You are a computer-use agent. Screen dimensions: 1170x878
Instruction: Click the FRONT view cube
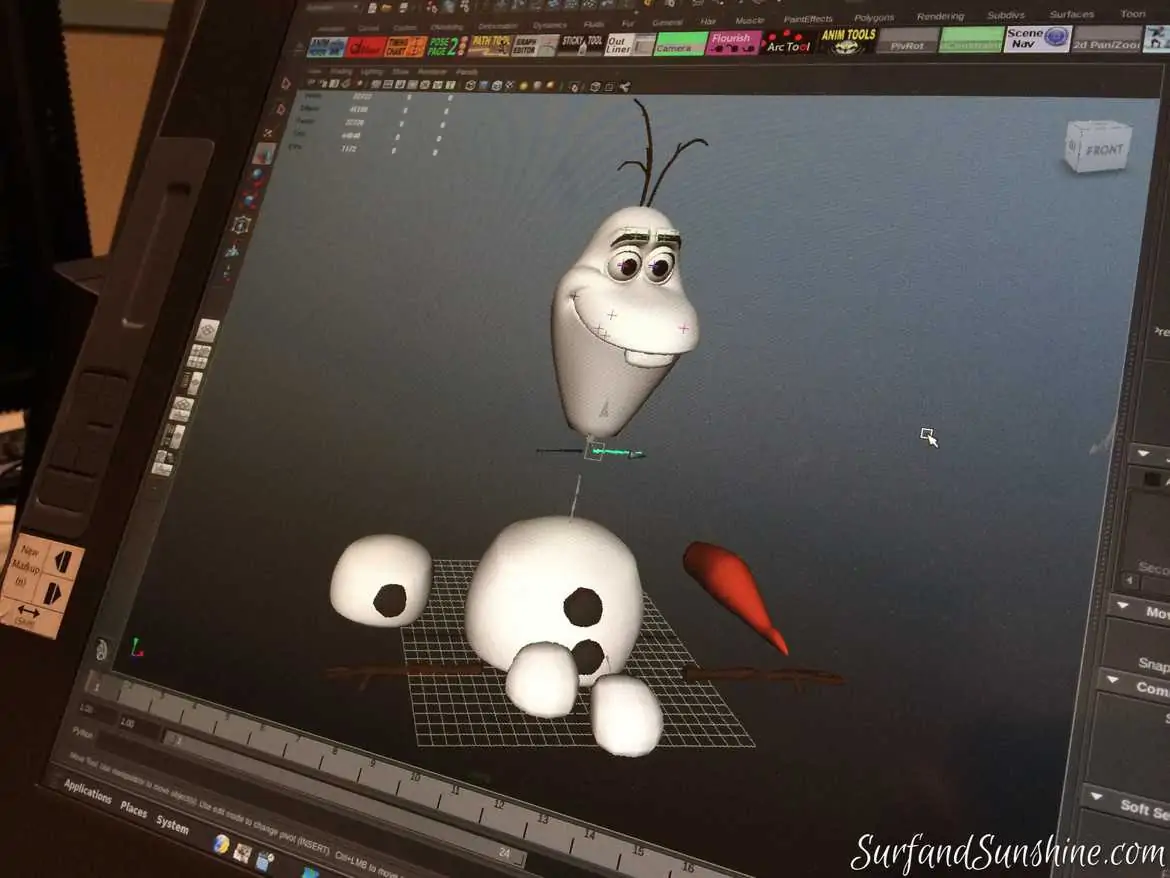pyautogui.click(x=1097, y=147)
